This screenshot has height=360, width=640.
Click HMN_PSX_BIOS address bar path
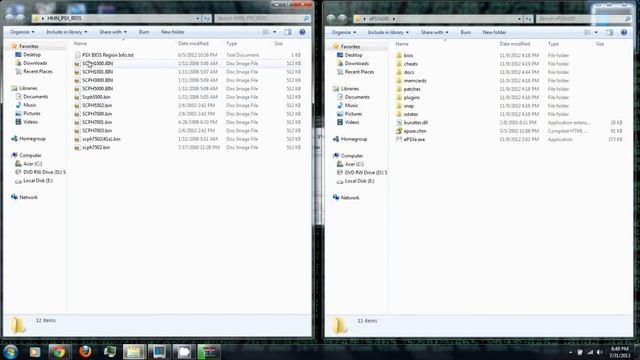click(64, 18)
